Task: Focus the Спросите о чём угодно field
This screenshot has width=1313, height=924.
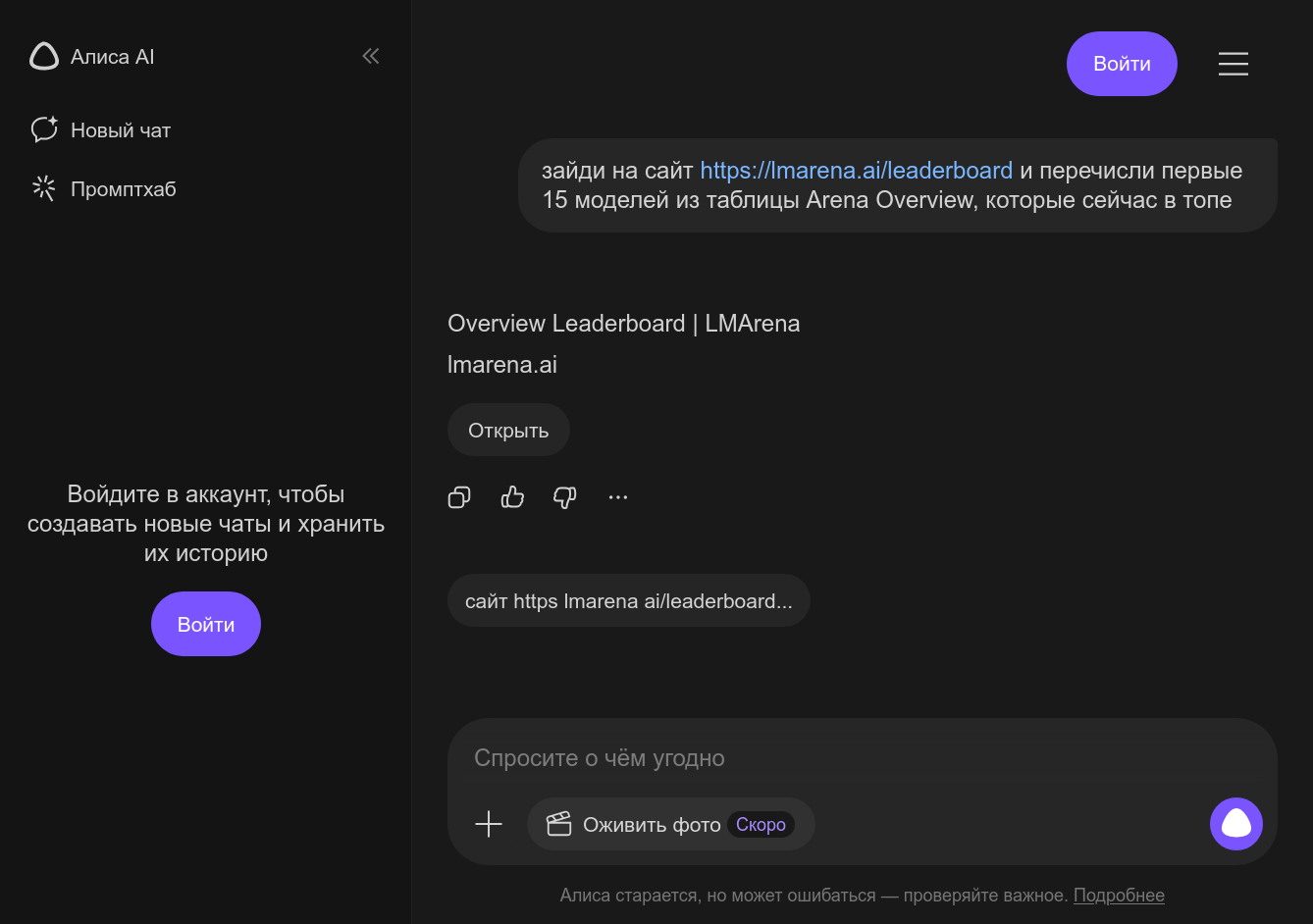Action: 844,758
